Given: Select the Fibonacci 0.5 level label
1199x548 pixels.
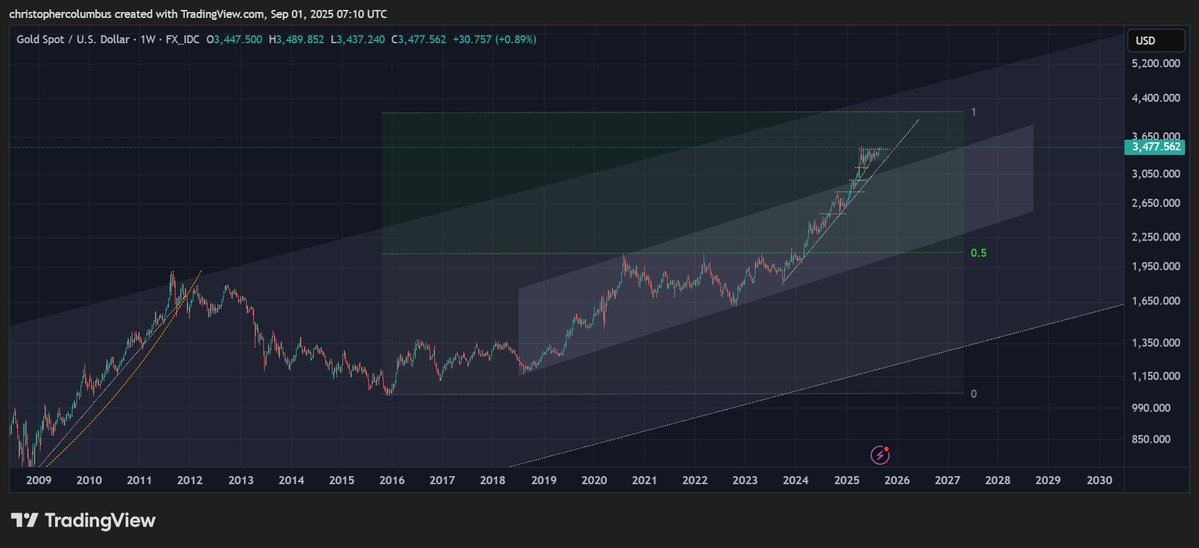Looking at the screenshot, I should 979,253.
